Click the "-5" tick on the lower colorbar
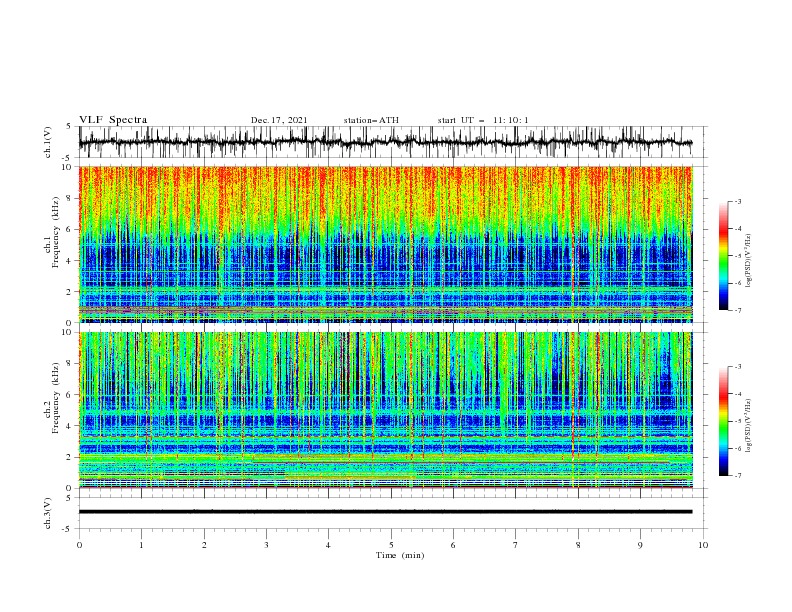The height and width of the screenshot is (612, 792). click(x=737, y=421)
